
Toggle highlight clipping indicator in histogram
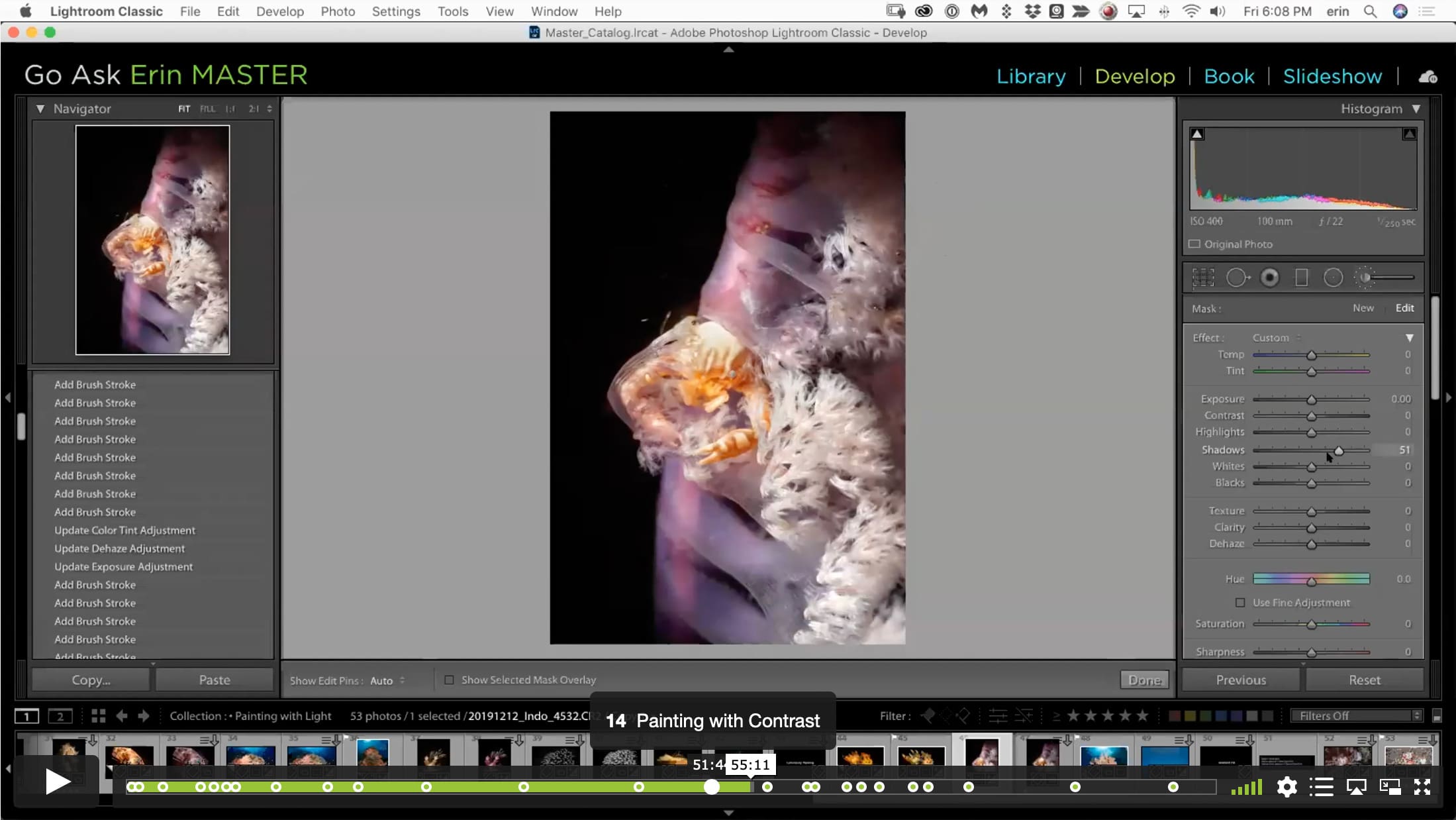pyautogui.click(x=1410, y=134)
